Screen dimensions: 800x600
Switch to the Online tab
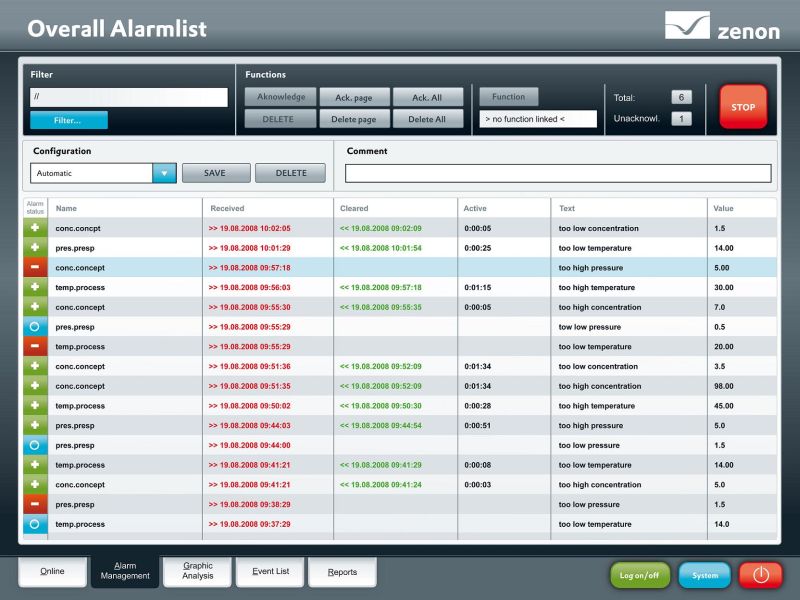(52, 572)
